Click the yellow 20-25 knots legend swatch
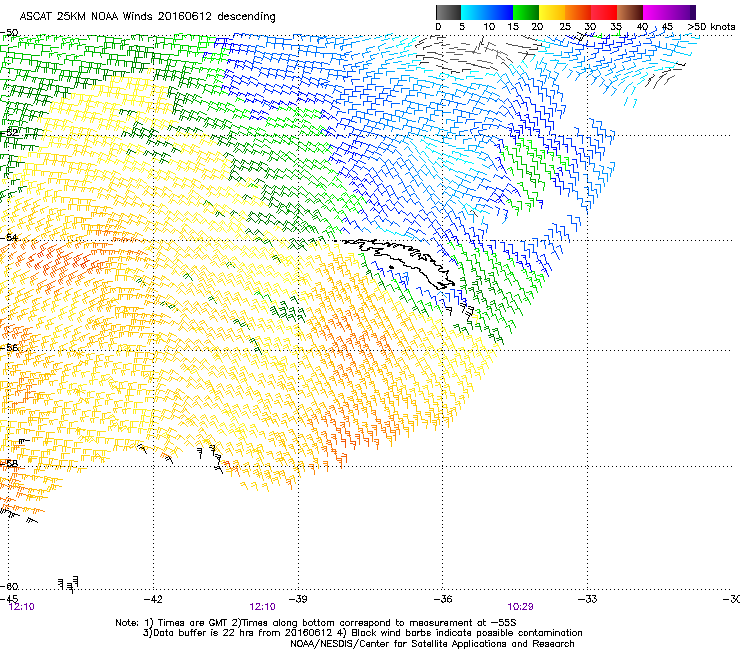740x650 pixels. click(x=552, y=12)
